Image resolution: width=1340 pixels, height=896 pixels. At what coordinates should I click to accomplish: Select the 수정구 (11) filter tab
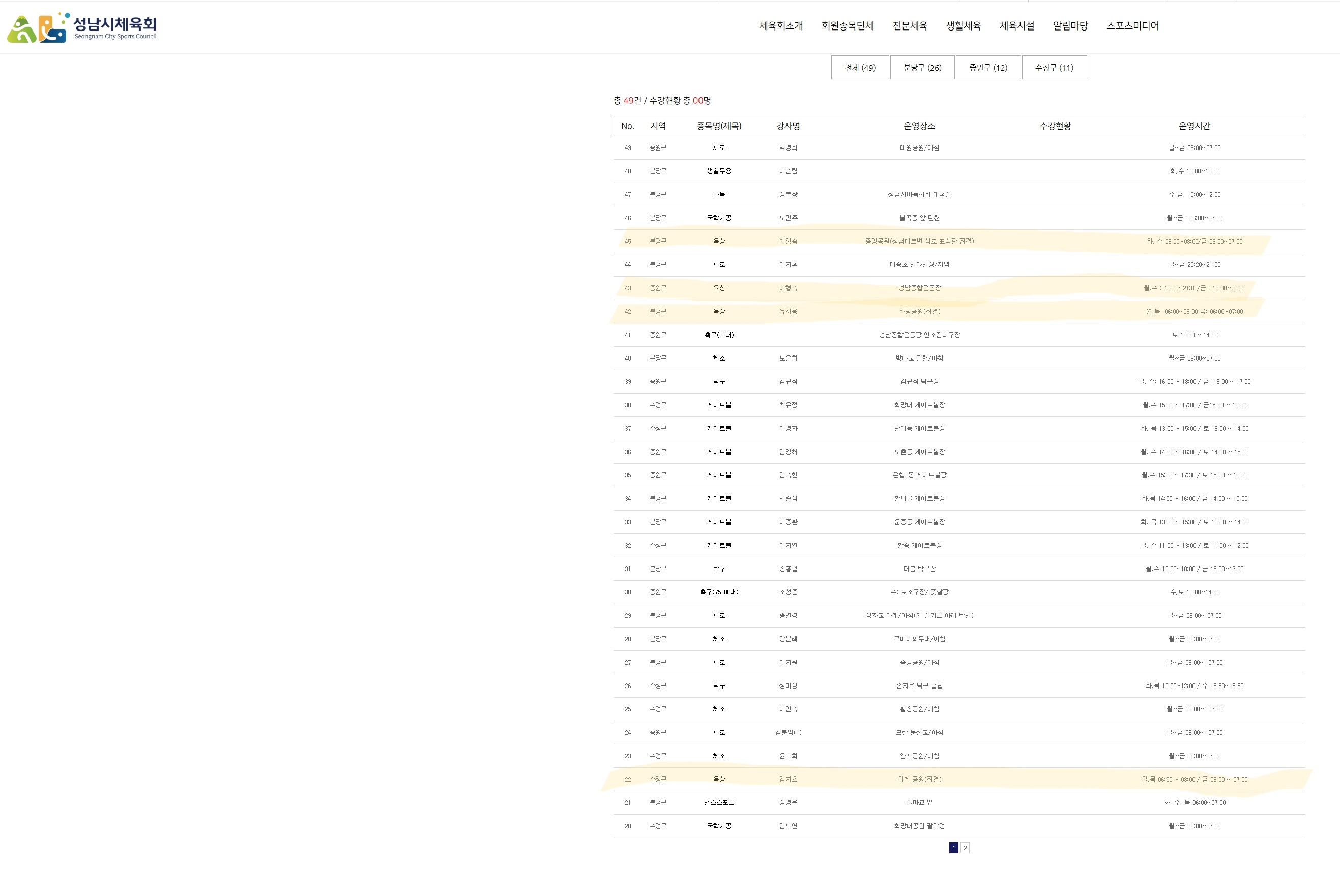pos(1054,68)
